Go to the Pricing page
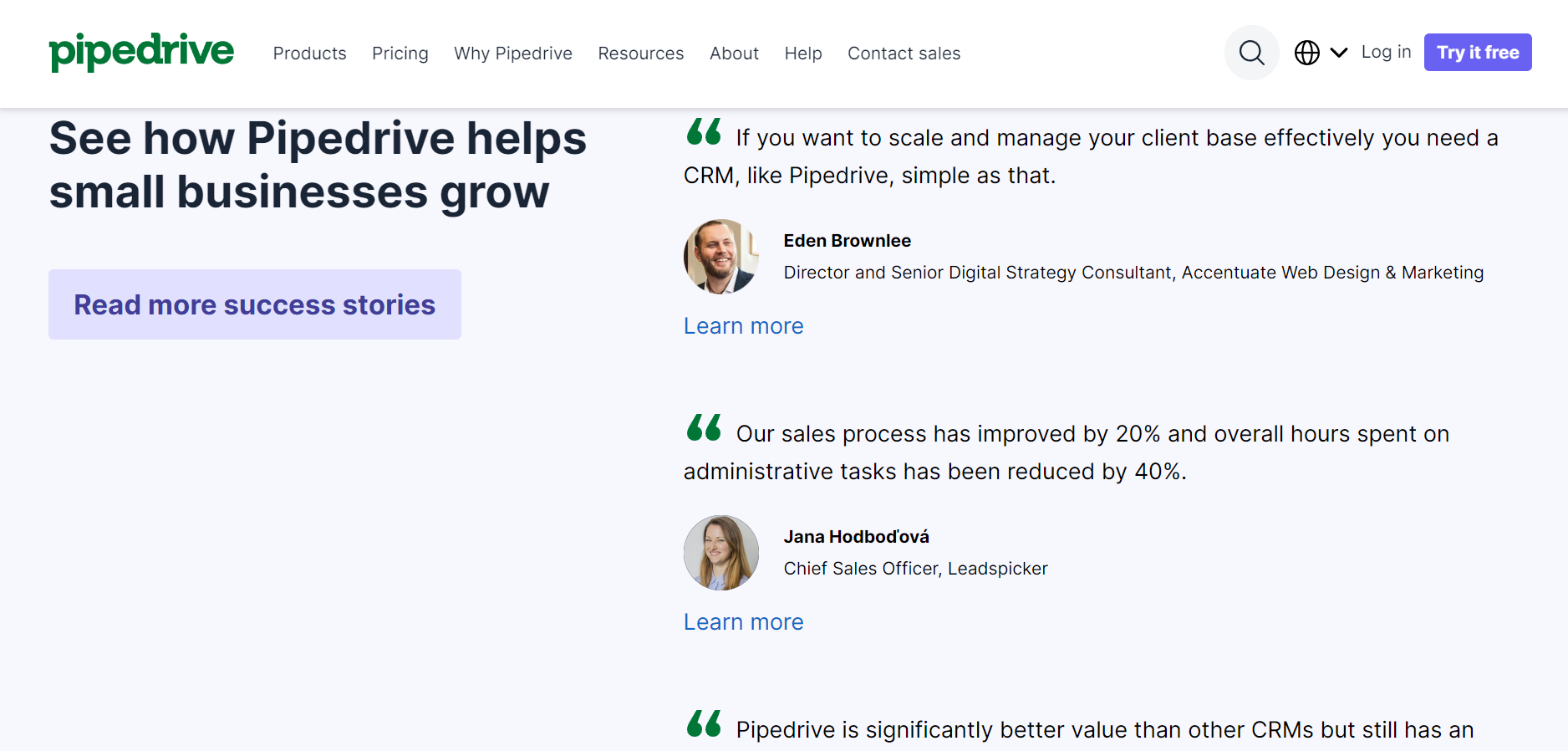 click(x=400, y=54)
